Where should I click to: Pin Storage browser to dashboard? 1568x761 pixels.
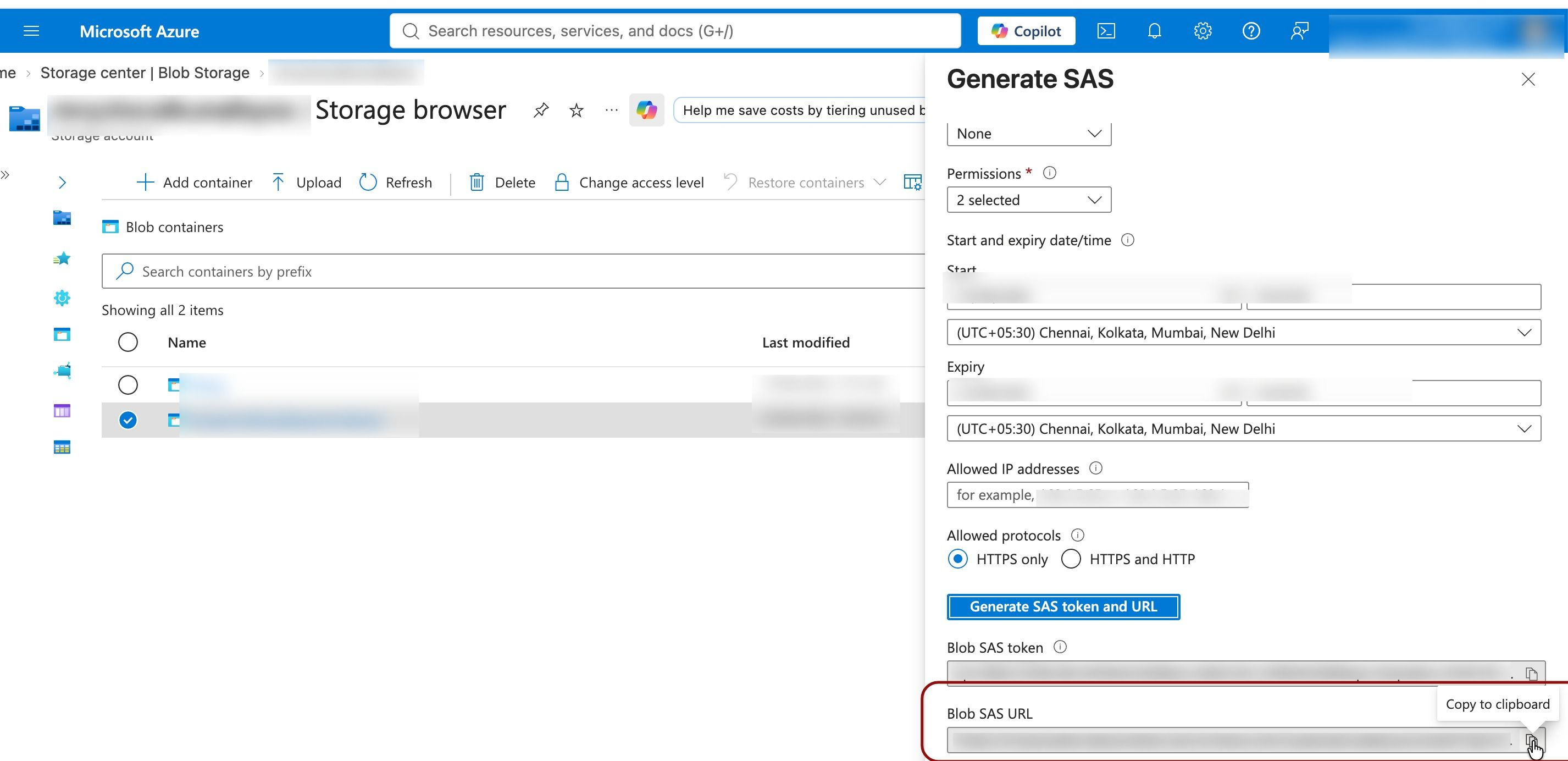[540, 110]
